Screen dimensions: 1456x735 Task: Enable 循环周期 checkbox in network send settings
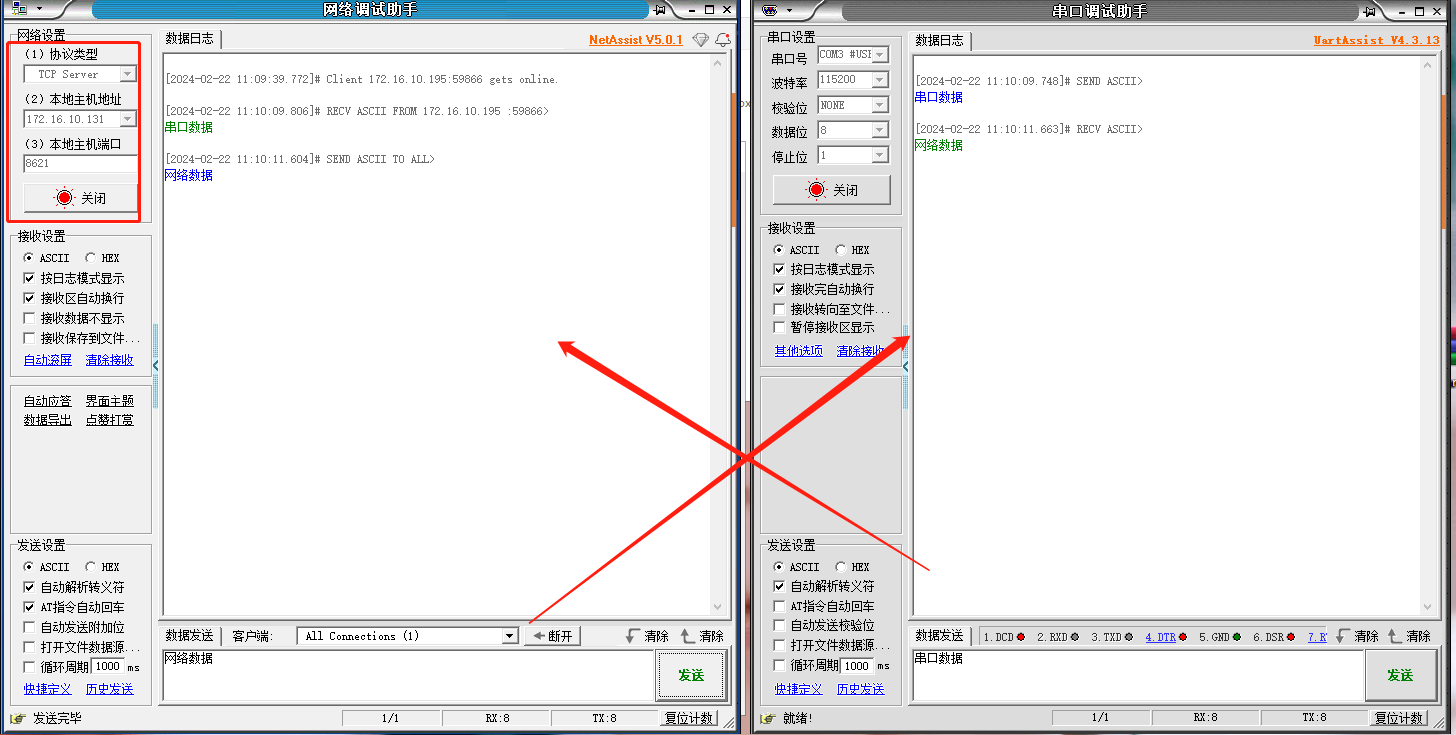29,667
